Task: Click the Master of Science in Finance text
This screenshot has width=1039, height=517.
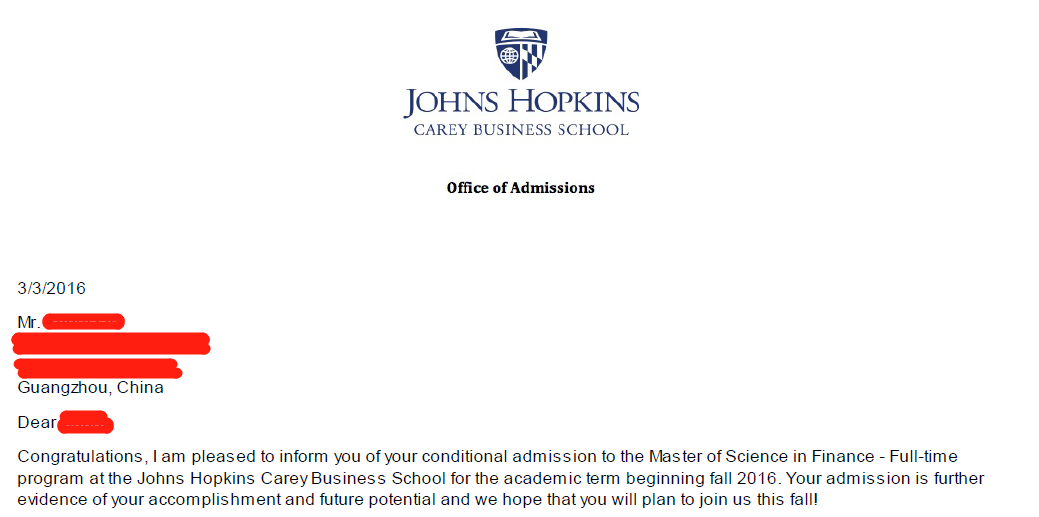Action: point(761,457)
